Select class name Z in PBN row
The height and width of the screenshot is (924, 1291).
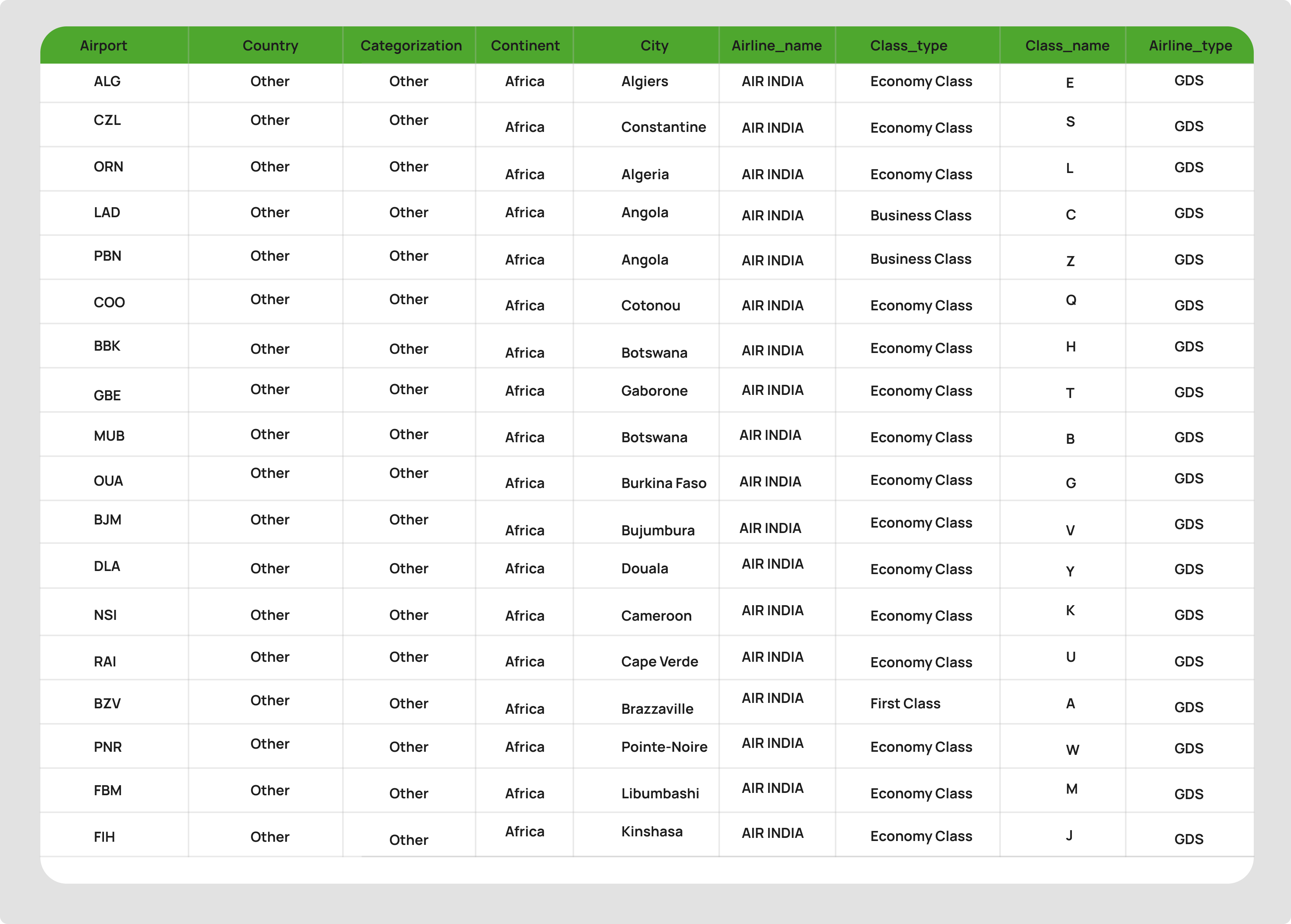1070,261
